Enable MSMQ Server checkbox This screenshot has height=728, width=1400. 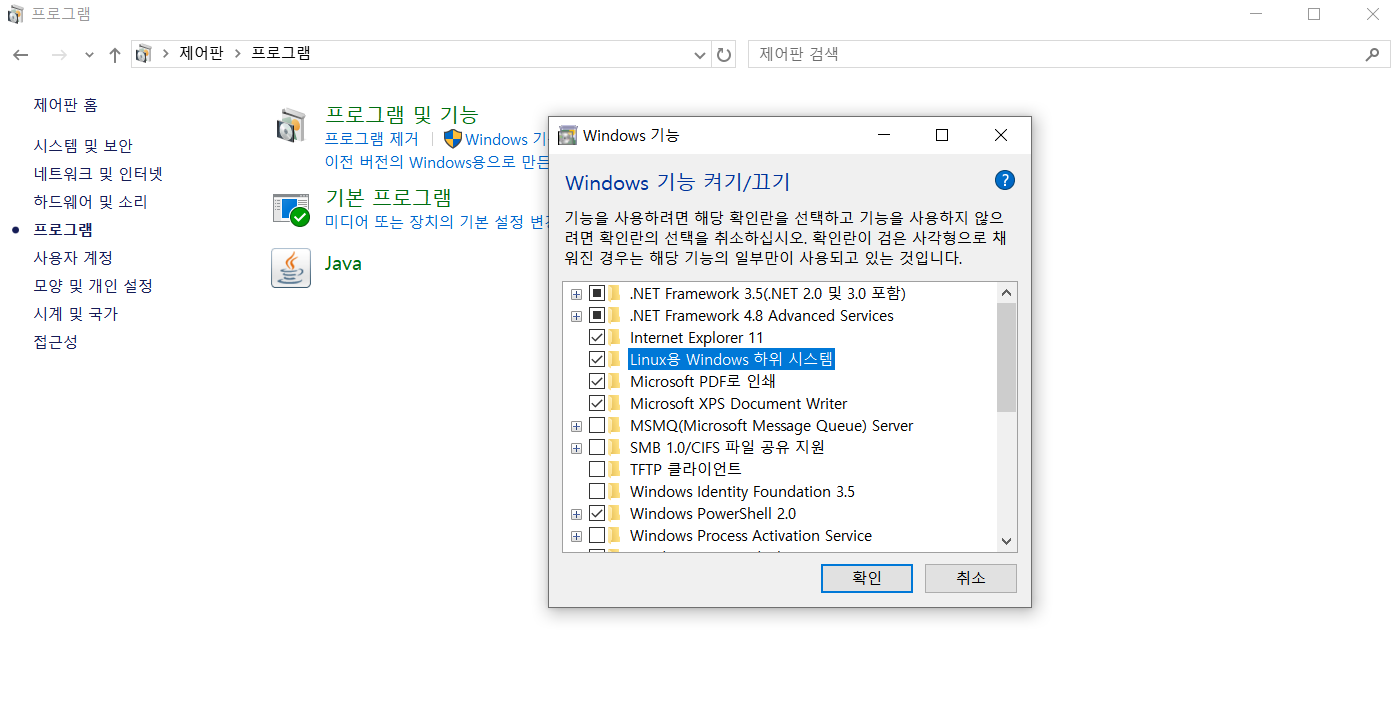597,425
